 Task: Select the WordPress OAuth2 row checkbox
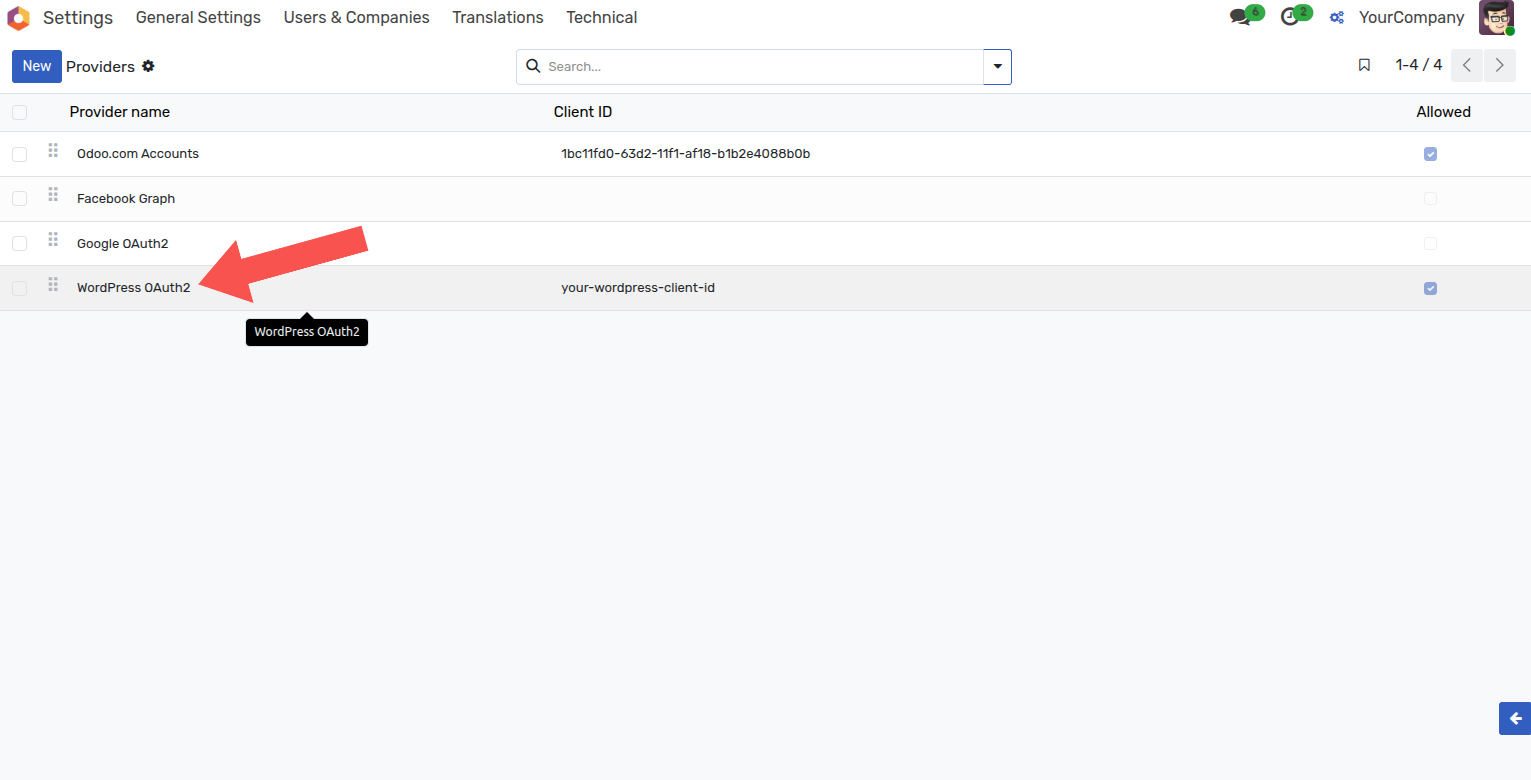tap(20, 289)
